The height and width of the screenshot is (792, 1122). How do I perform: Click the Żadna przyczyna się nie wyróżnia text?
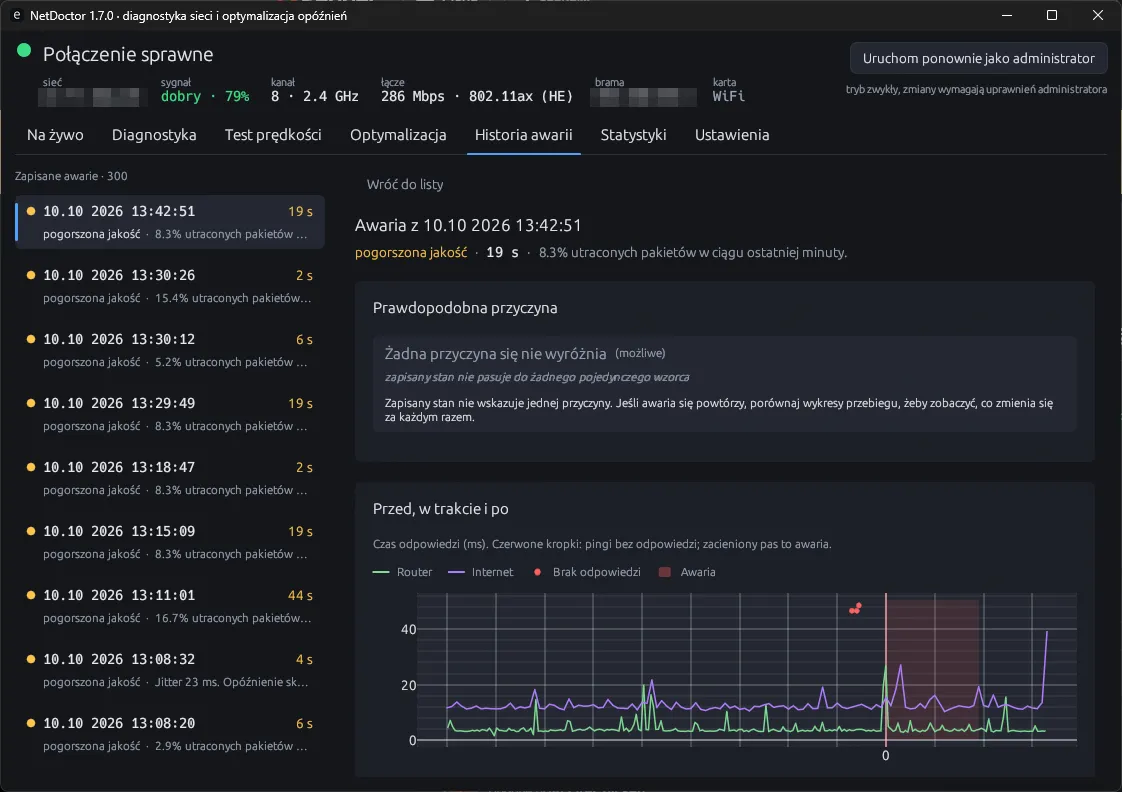click(495, 353)
